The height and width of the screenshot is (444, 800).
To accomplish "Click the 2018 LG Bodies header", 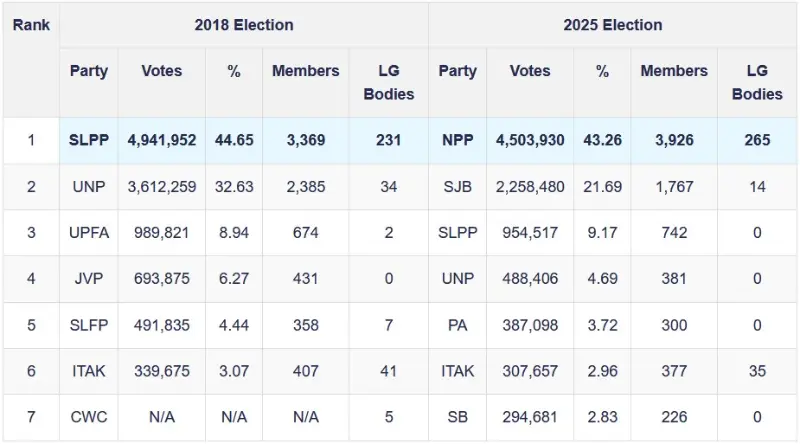I will 388,82.
